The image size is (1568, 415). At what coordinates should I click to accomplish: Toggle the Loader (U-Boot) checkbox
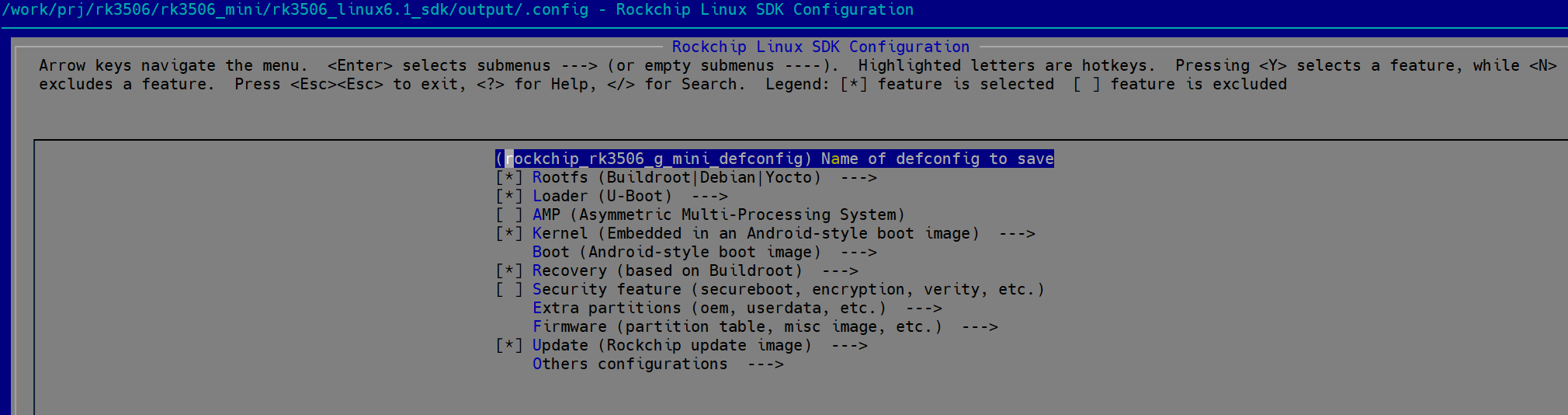(x=509, y=196)
